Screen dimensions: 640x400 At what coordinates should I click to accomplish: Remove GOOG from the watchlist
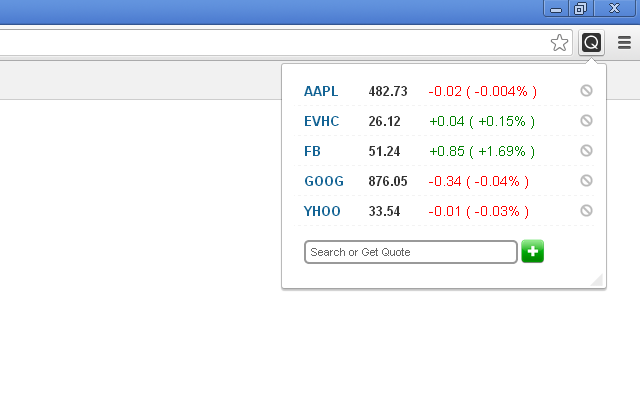tap(587, 180)
